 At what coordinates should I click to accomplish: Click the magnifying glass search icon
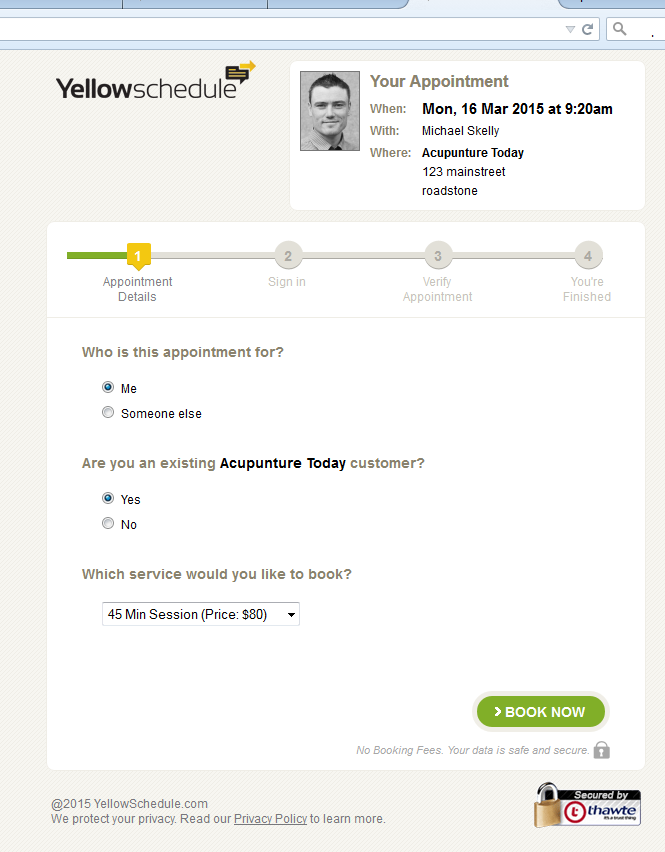(x=619, y=29)
